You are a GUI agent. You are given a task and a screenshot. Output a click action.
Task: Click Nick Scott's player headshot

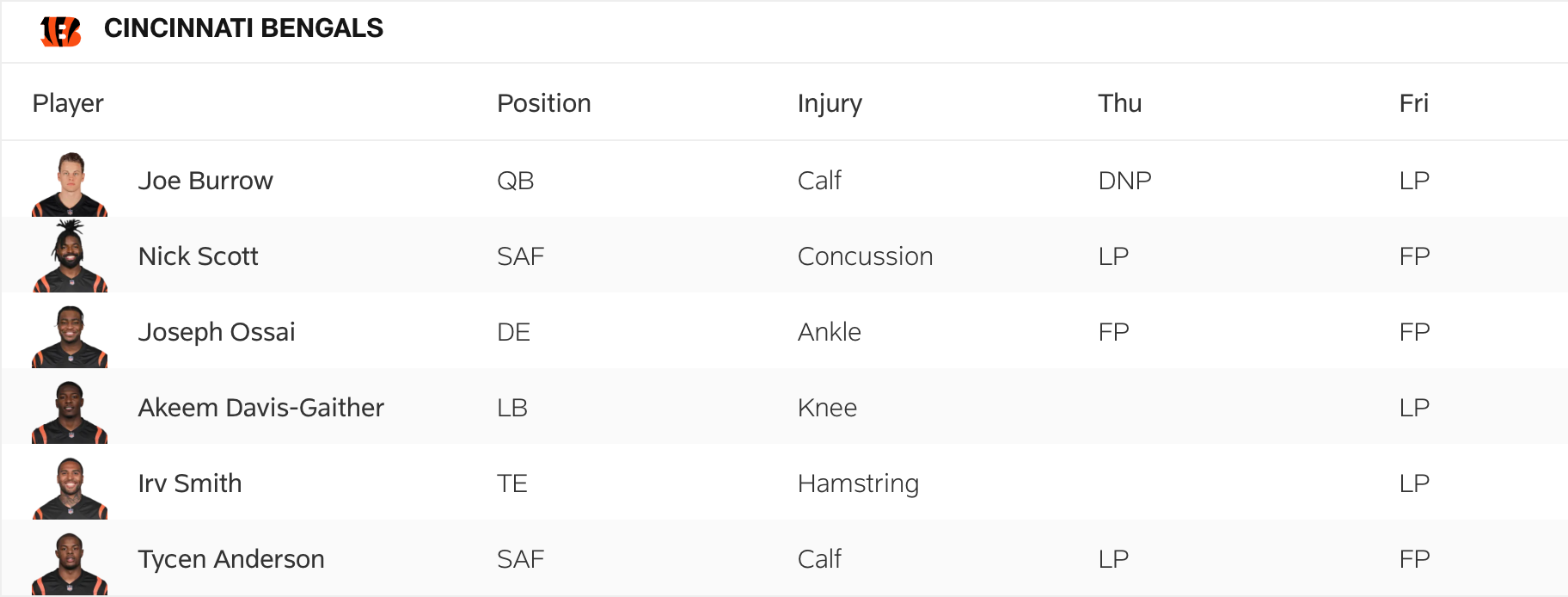click(x=70, y=257)
